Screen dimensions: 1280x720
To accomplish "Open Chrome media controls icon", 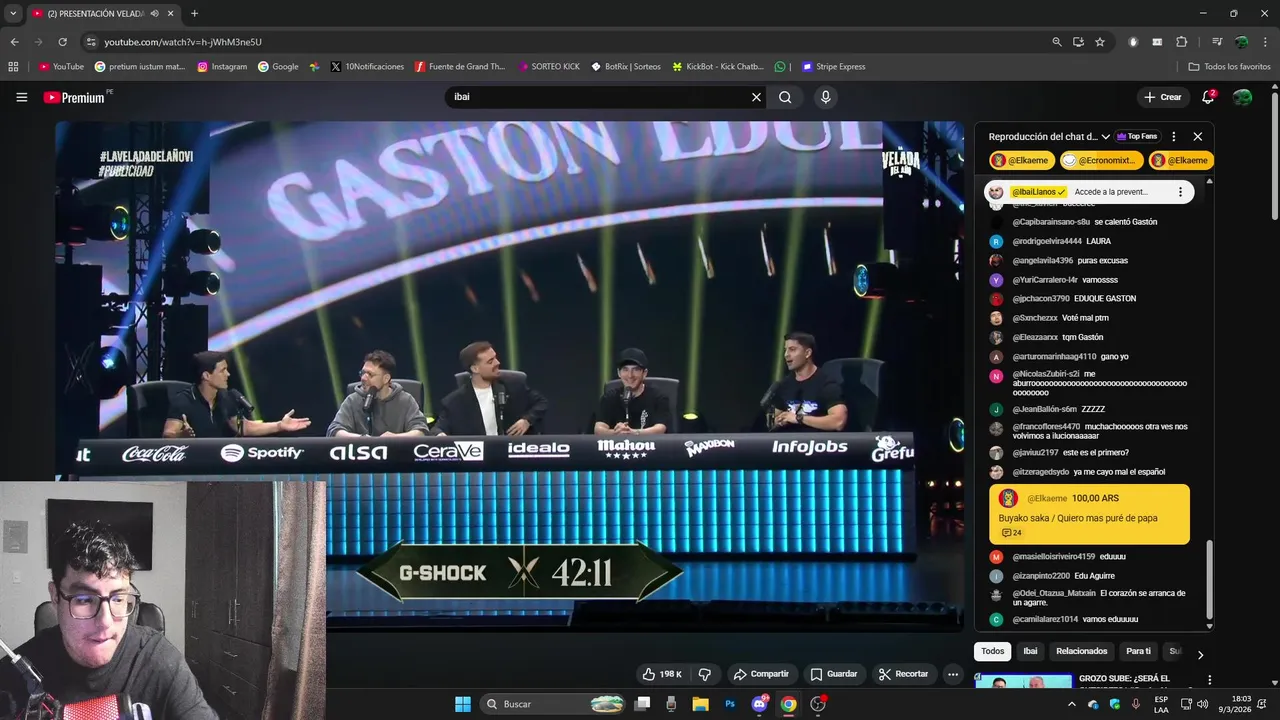I will pyautogui.click(x=1217, y=42).
